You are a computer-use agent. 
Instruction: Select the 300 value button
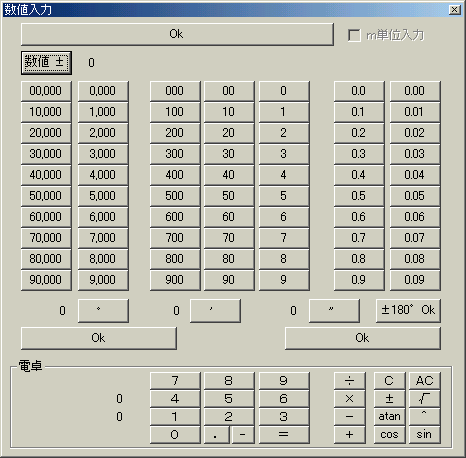[175, 154]
